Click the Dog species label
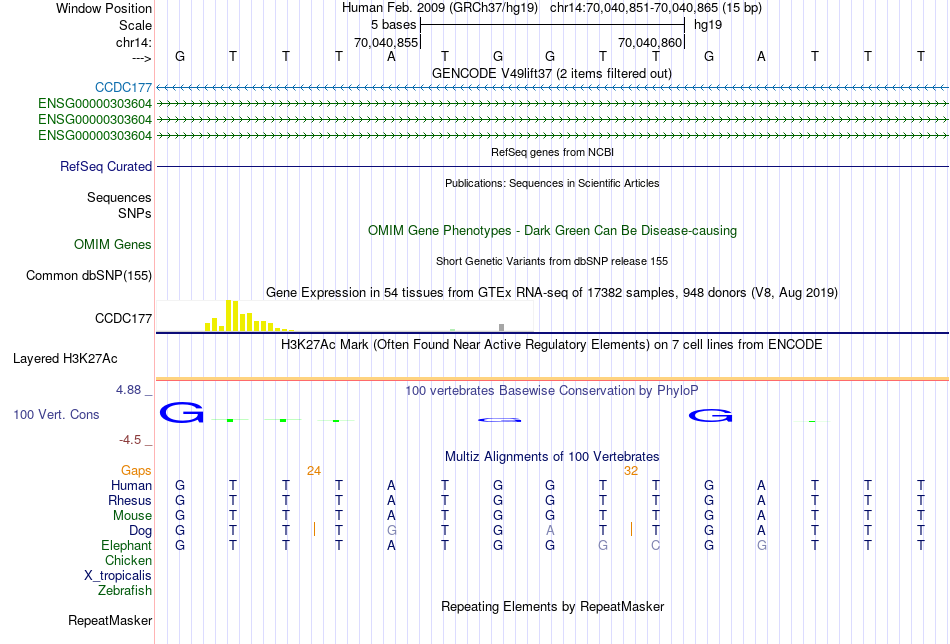 pyautogui.click(x=141, y=531)
